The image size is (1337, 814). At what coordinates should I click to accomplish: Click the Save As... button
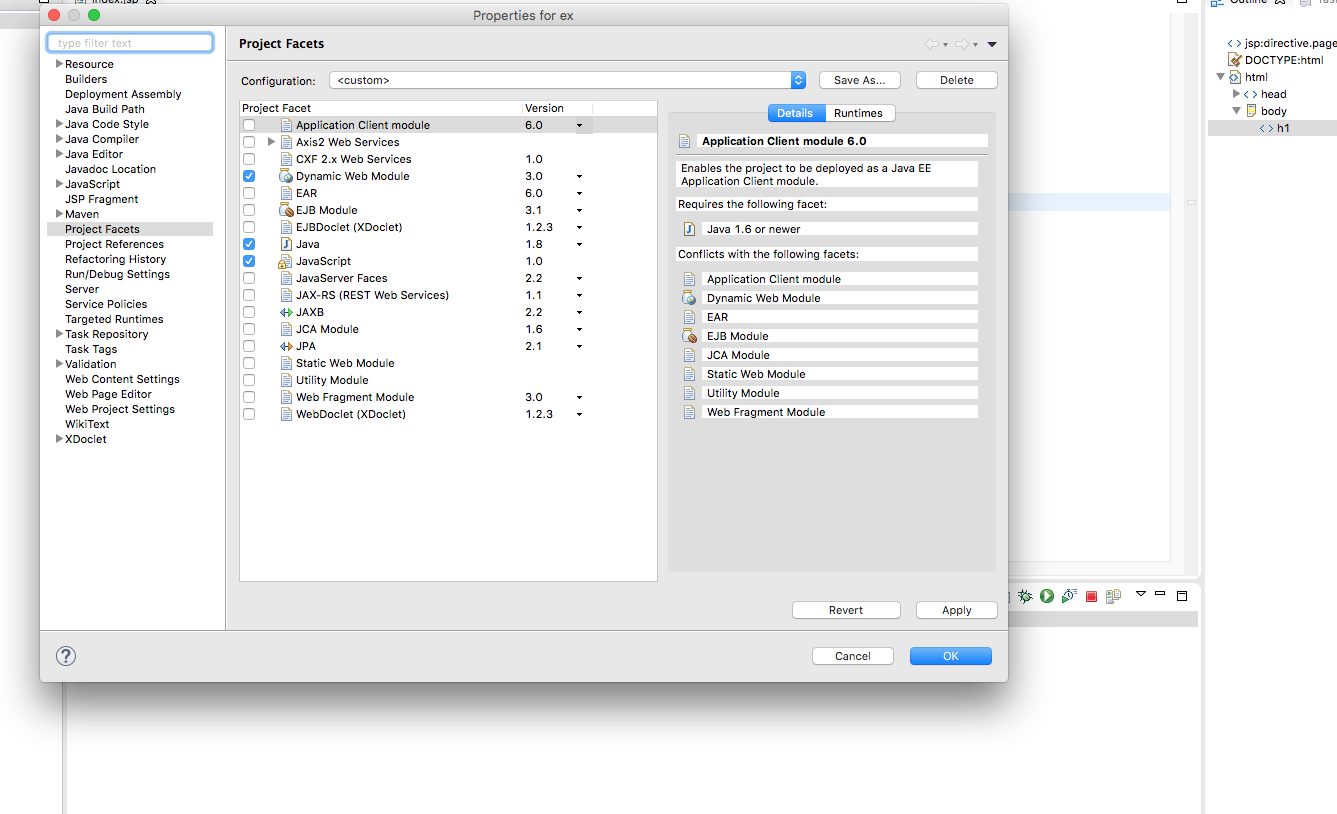pyautogui.click(x=860, y=80)
